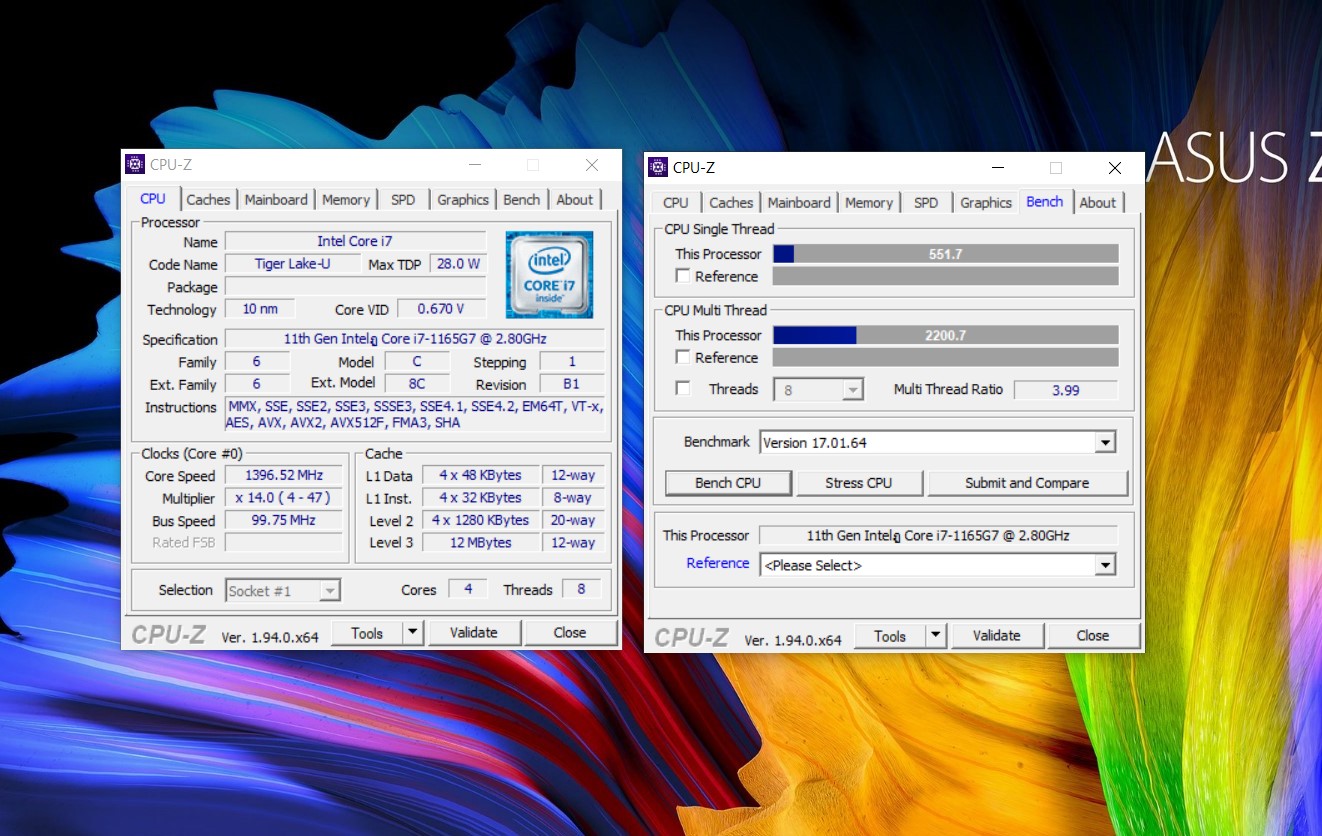This screenshot has height=836, width=1322.
Task: Click the Threads count field in CPU window
Action: (x=582, y=589)
